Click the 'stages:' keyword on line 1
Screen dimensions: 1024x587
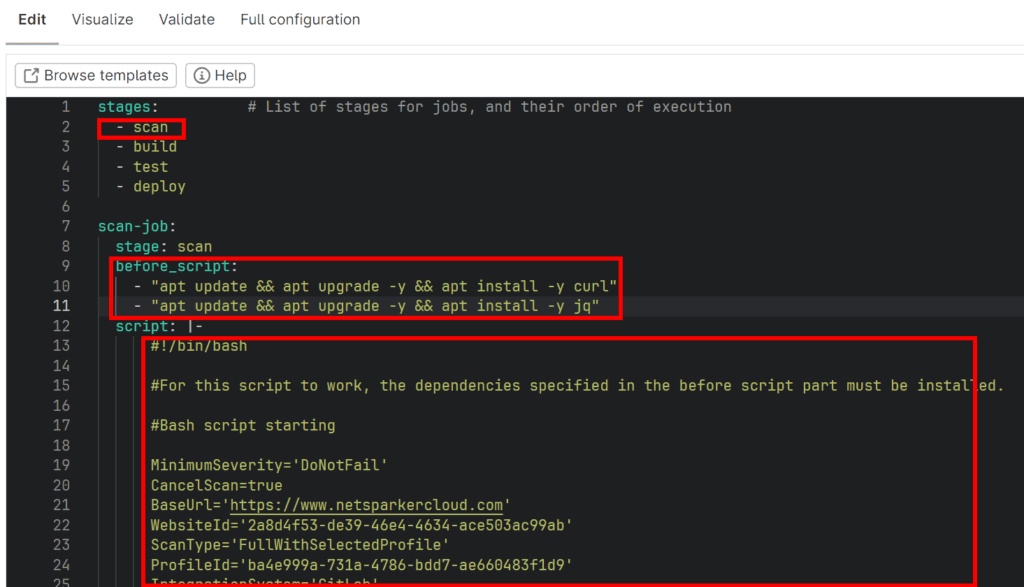(124, 106)
